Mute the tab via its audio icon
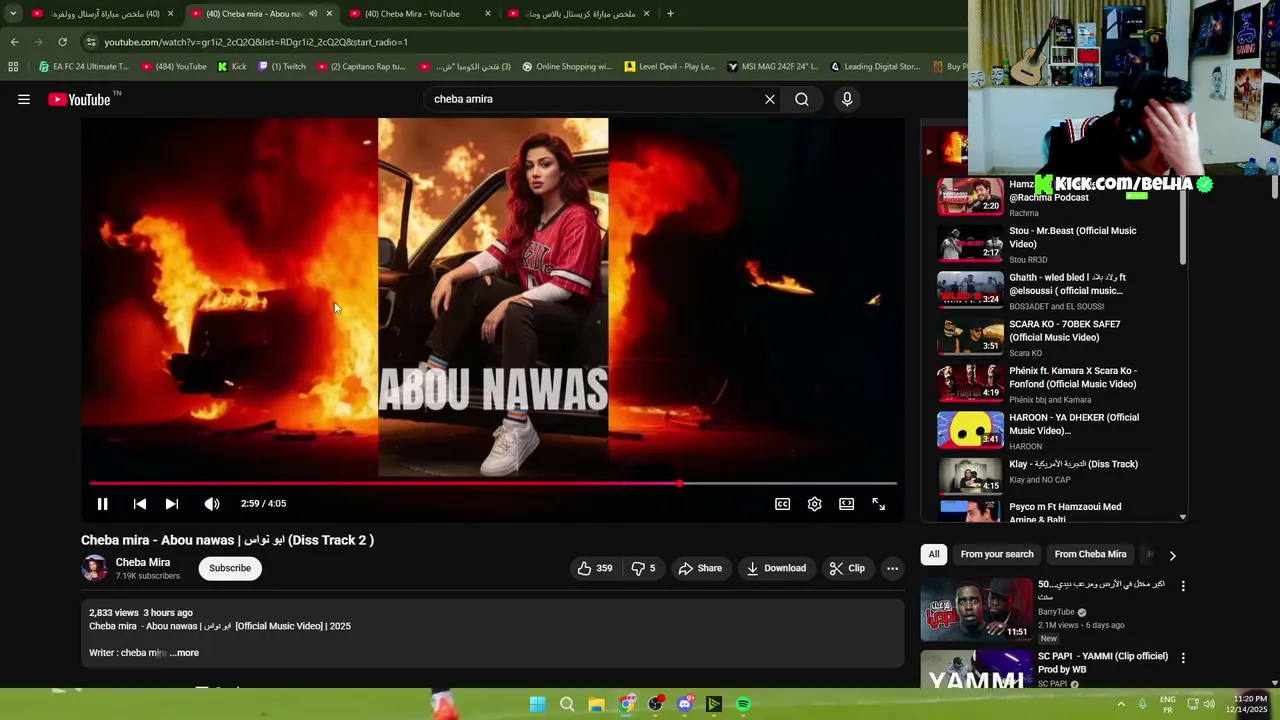 [x=313, y=14]
